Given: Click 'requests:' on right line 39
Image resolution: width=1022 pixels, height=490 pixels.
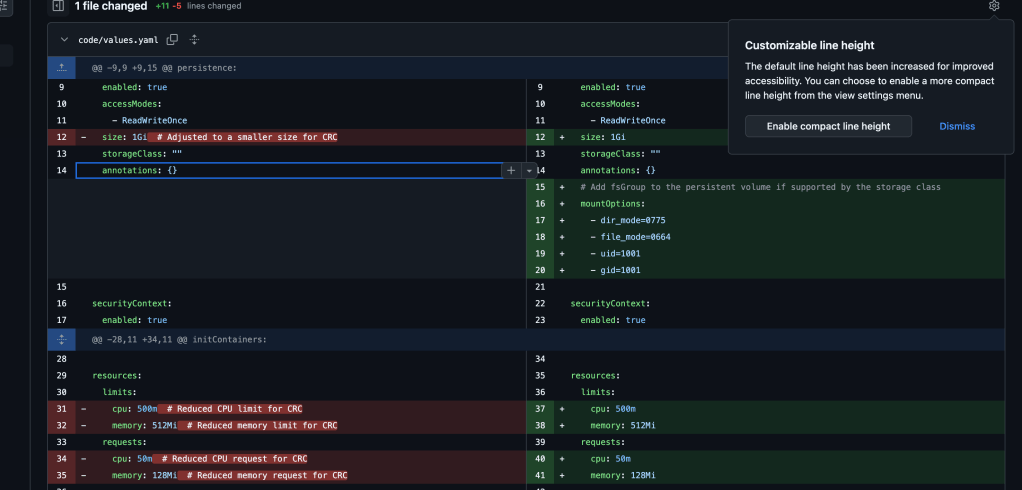Looking at the screenshot, I should click(603, 442).
